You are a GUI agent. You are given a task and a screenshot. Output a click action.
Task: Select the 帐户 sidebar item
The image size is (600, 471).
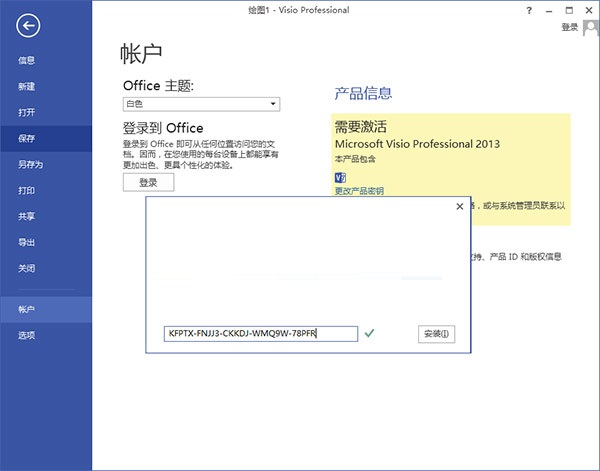[x=46, y=310]
